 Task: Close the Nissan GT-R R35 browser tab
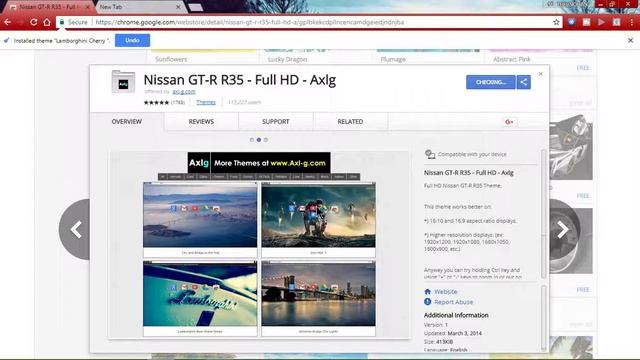point(87,7)
